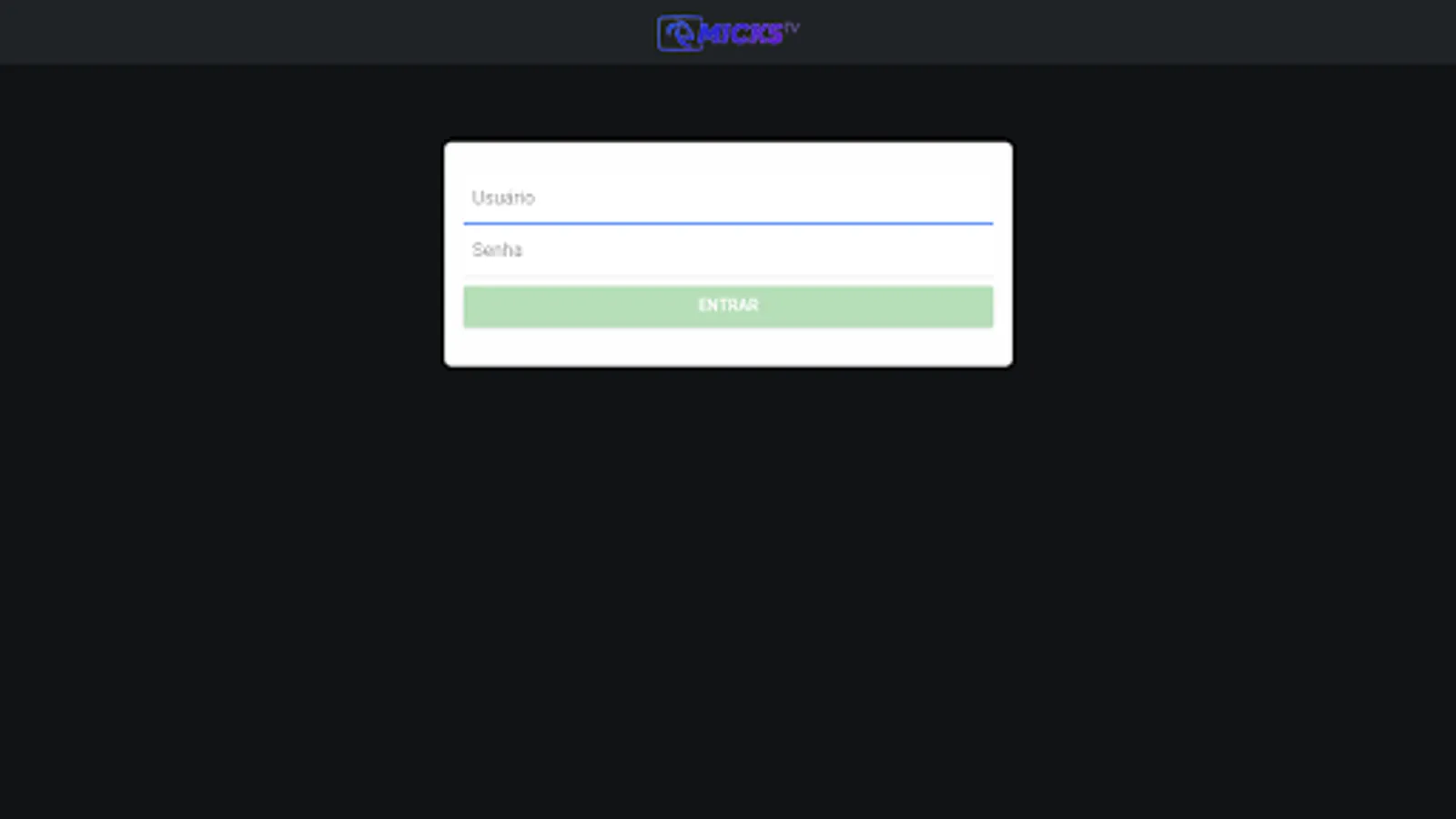Click the ENTRAR label text
The width and height of the screenshot is (1456, 819).
click(x=728, y=305)
